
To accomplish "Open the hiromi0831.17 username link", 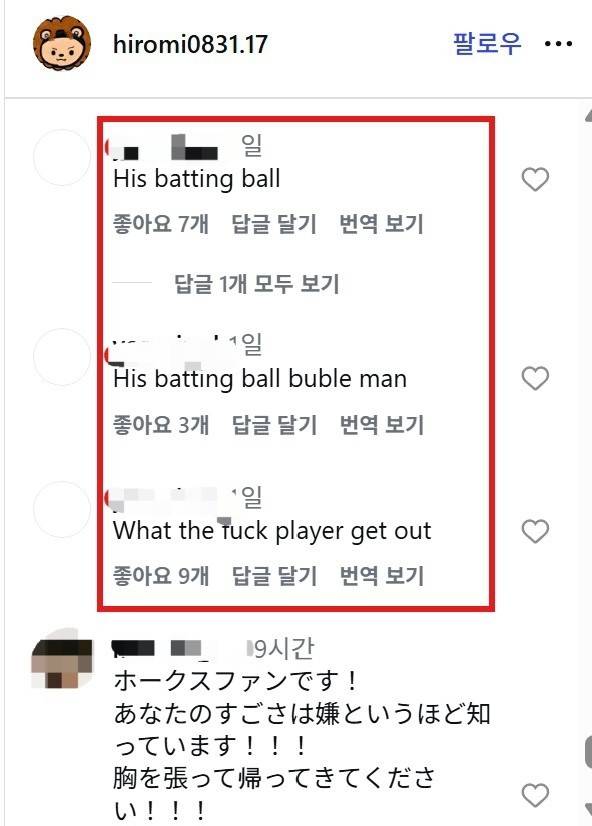I will tap(190, 44).
